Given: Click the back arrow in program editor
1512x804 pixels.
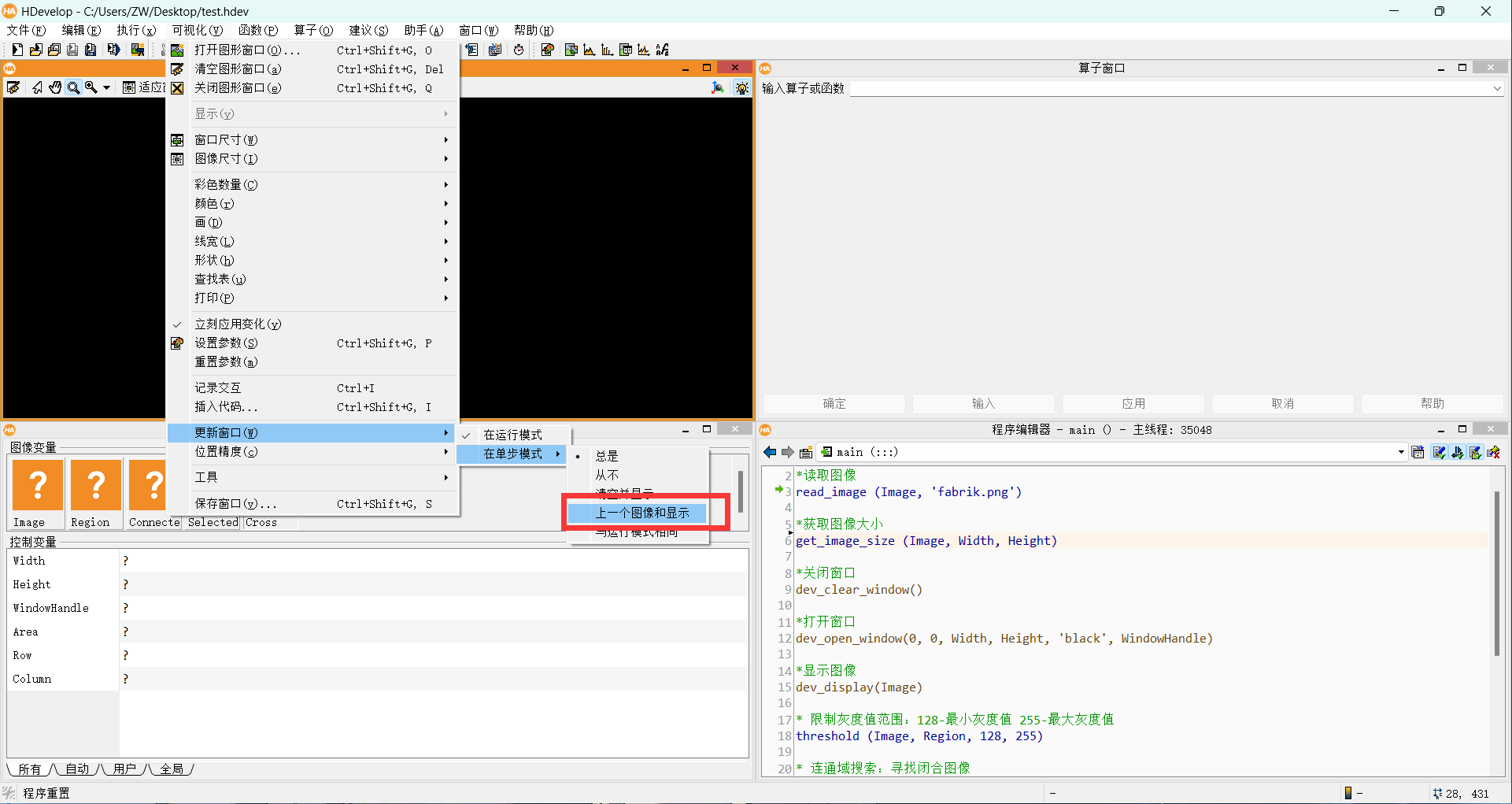Looking at the screenshot, I should pos(770,452).
